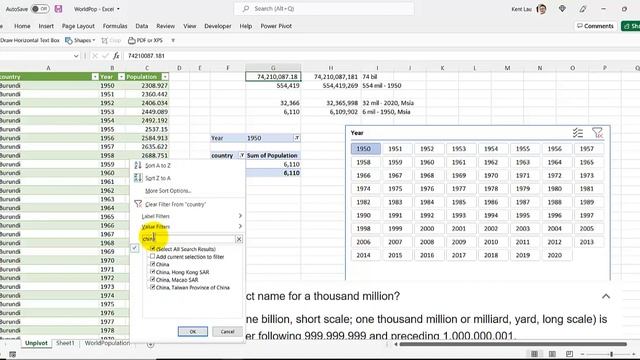Open the Formulas ribbon tab
The height and width of the screenshot is (360, 640).
tap(115, 26)
